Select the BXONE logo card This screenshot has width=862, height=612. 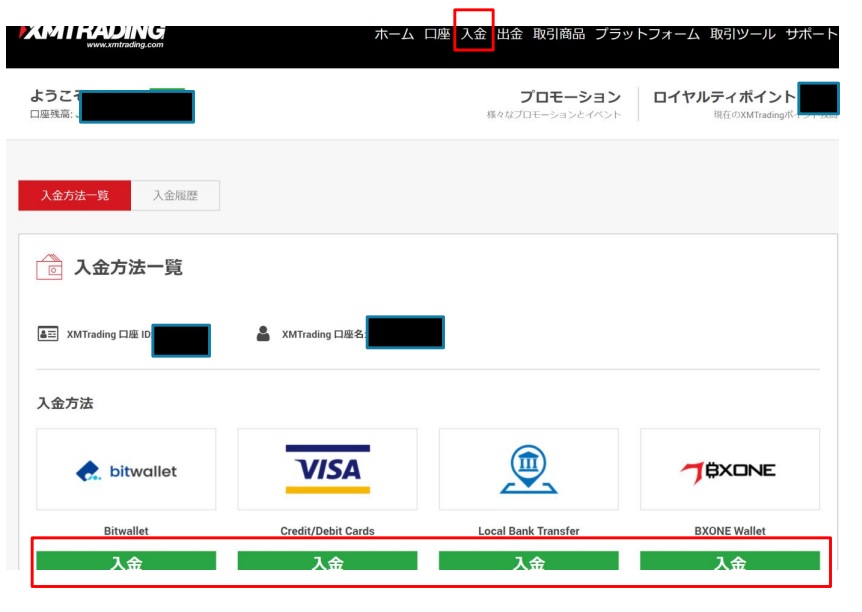point(730,470)
